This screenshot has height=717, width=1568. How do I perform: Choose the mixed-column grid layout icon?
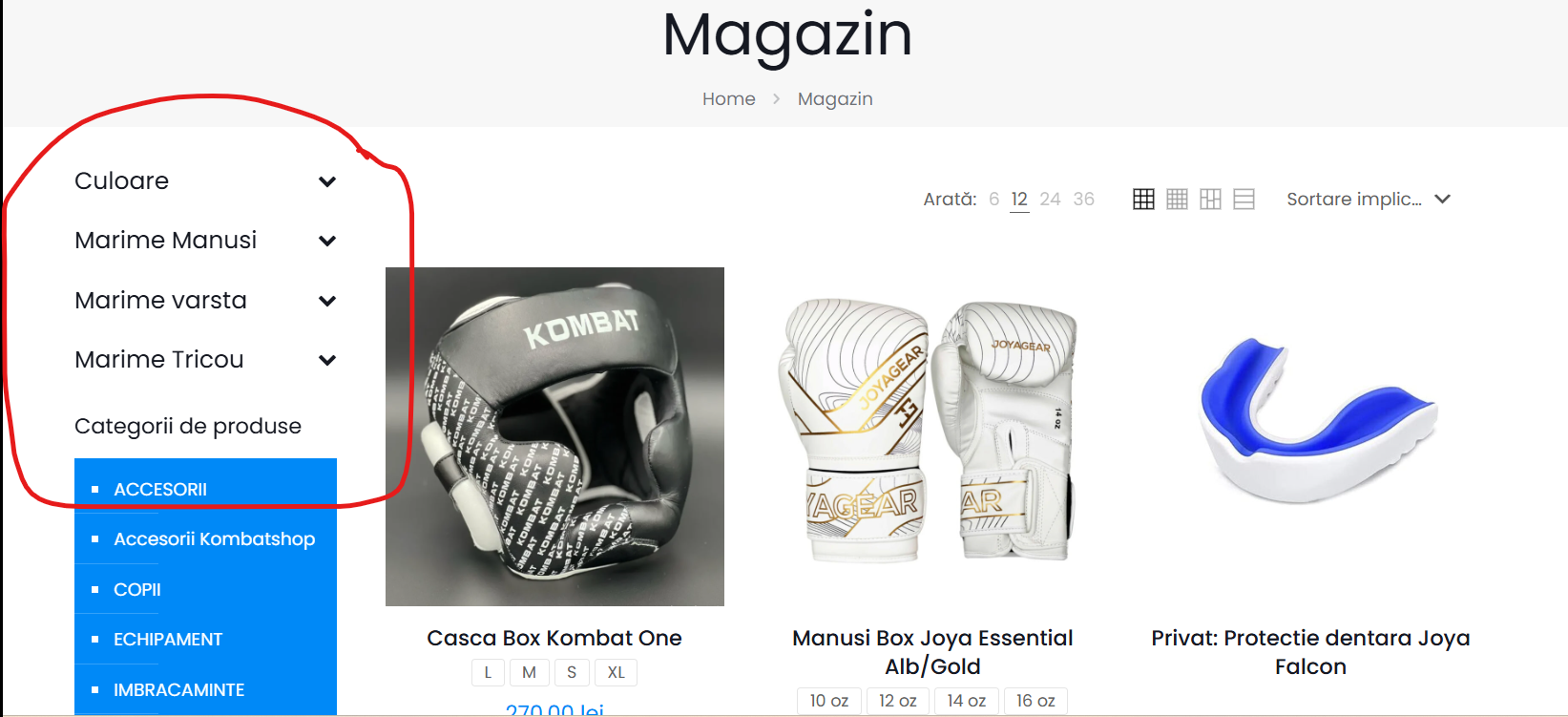[1210, 199]
